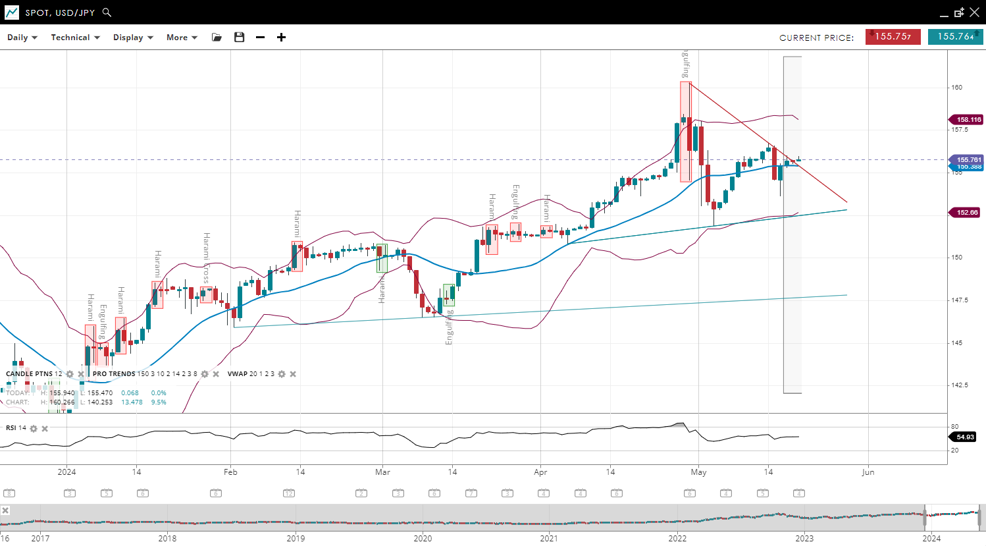The height and width of the screenshot is (546, 986).
Task: Open settings gear for RSI 14 indicator
Action: [x=34, y=428]
